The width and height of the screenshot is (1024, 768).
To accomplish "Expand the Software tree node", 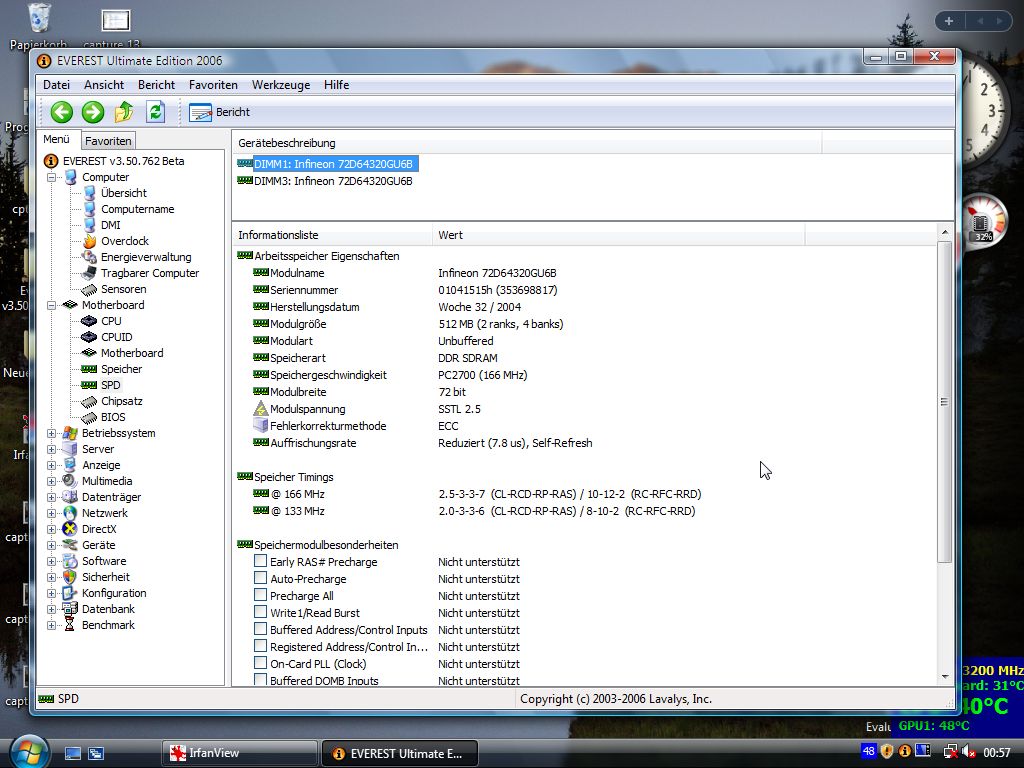I will (52, 561).
